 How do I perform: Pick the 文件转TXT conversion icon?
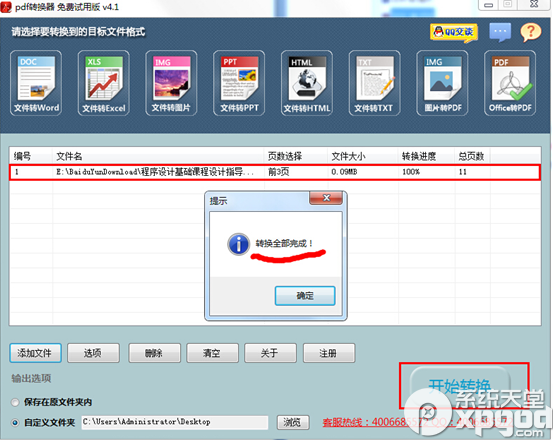tap(375, 83)
